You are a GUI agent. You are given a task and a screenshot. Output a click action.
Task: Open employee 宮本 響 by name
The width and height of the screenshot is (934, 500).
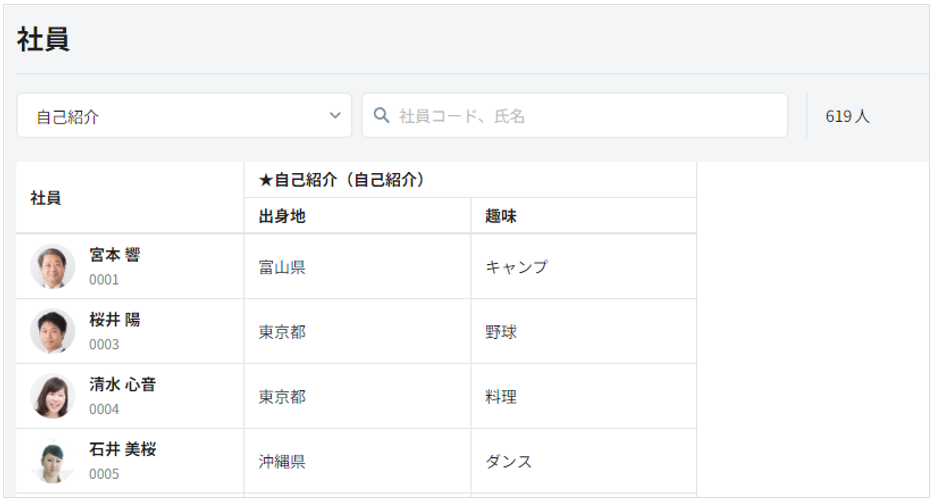(x=115, y=255)
